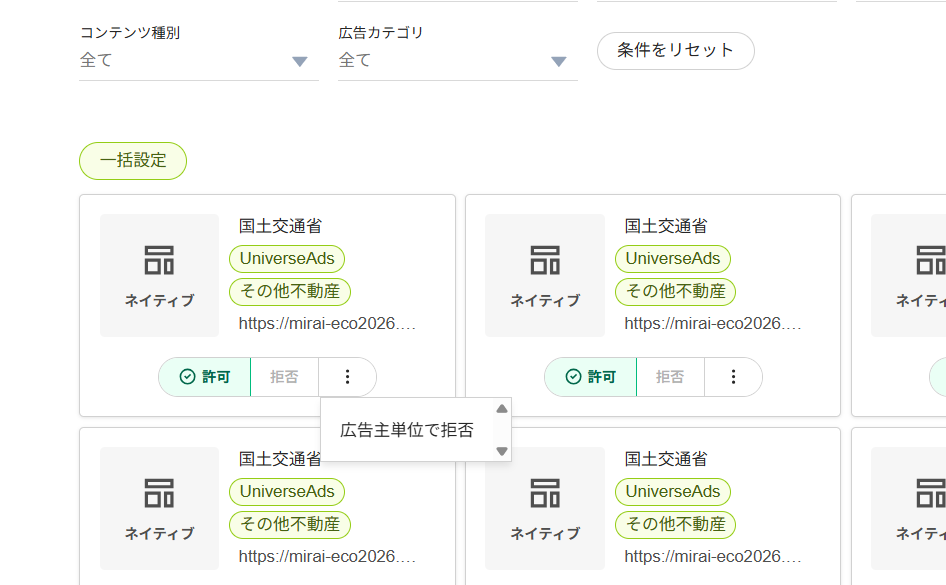Click native layout icon in first card
This screenshot has width=946, height=585.
159,260
